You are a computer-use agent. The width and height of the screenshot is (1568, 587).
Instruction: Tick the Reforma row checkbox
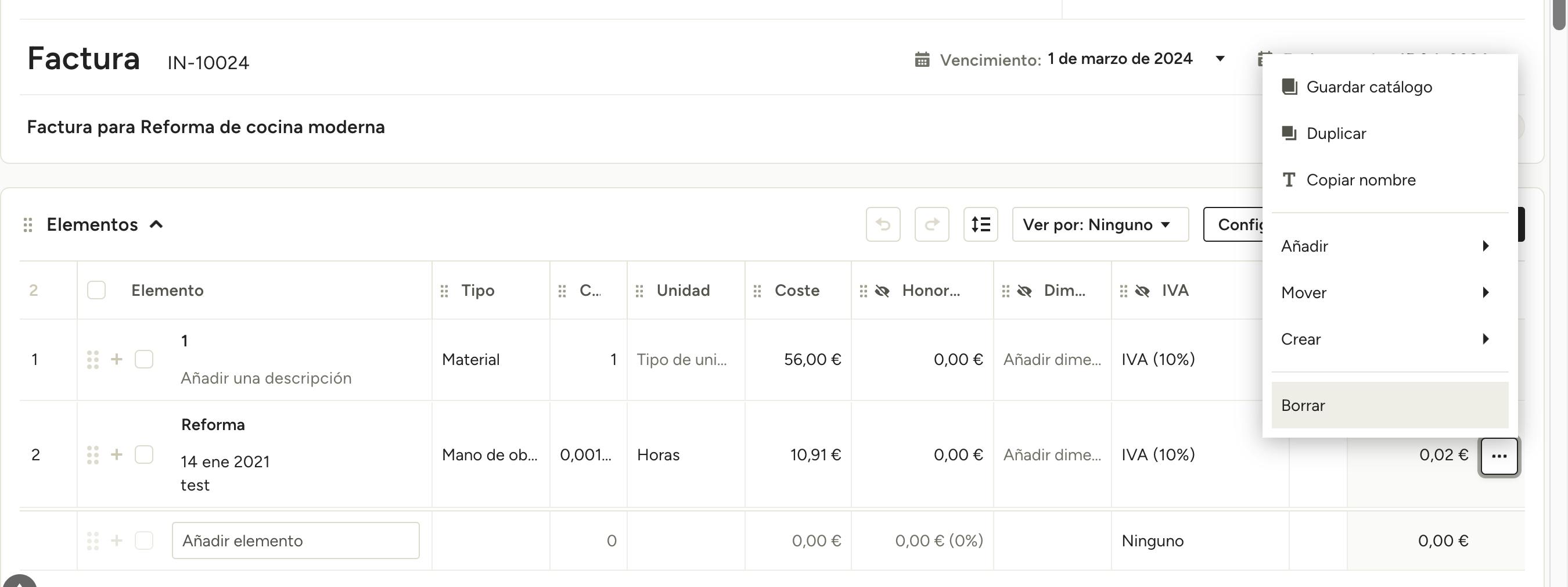[x=143, y=455]
